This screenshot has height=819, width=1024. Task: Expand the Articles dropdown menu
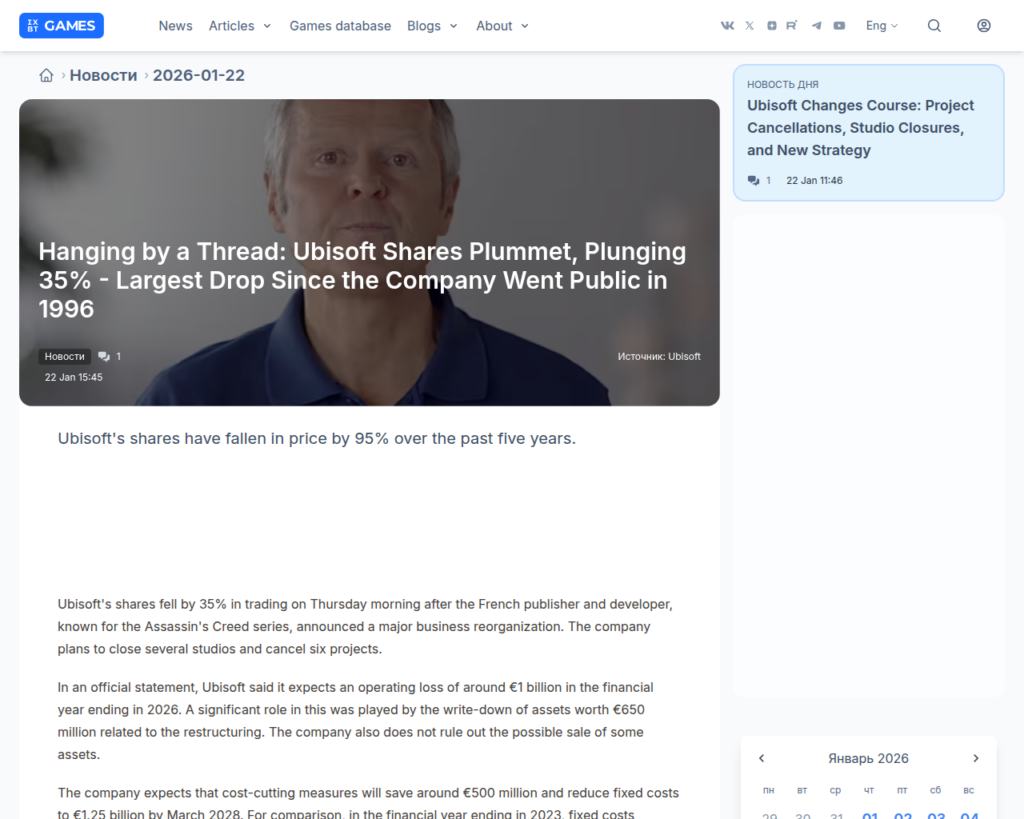pos(240,26)
